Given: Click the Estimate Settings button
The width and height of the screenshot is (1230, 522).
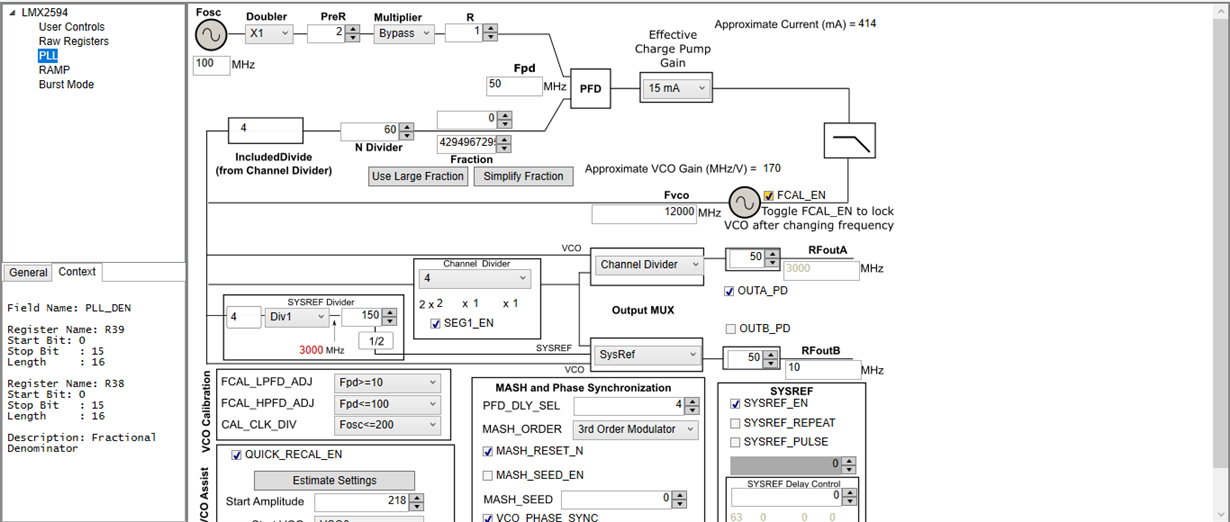Looking at the screenshot, I should tap(336, 480).
